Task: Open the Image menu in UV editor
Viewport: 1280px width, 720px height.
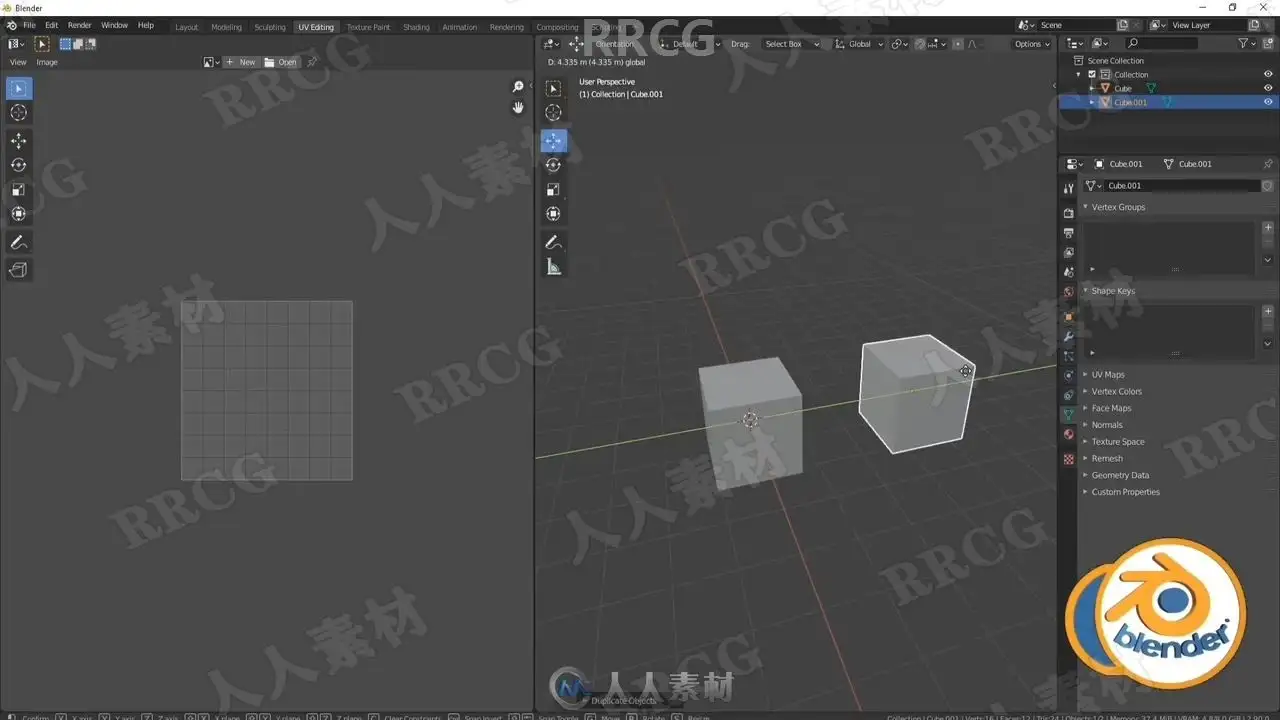Action: (47, 62)
